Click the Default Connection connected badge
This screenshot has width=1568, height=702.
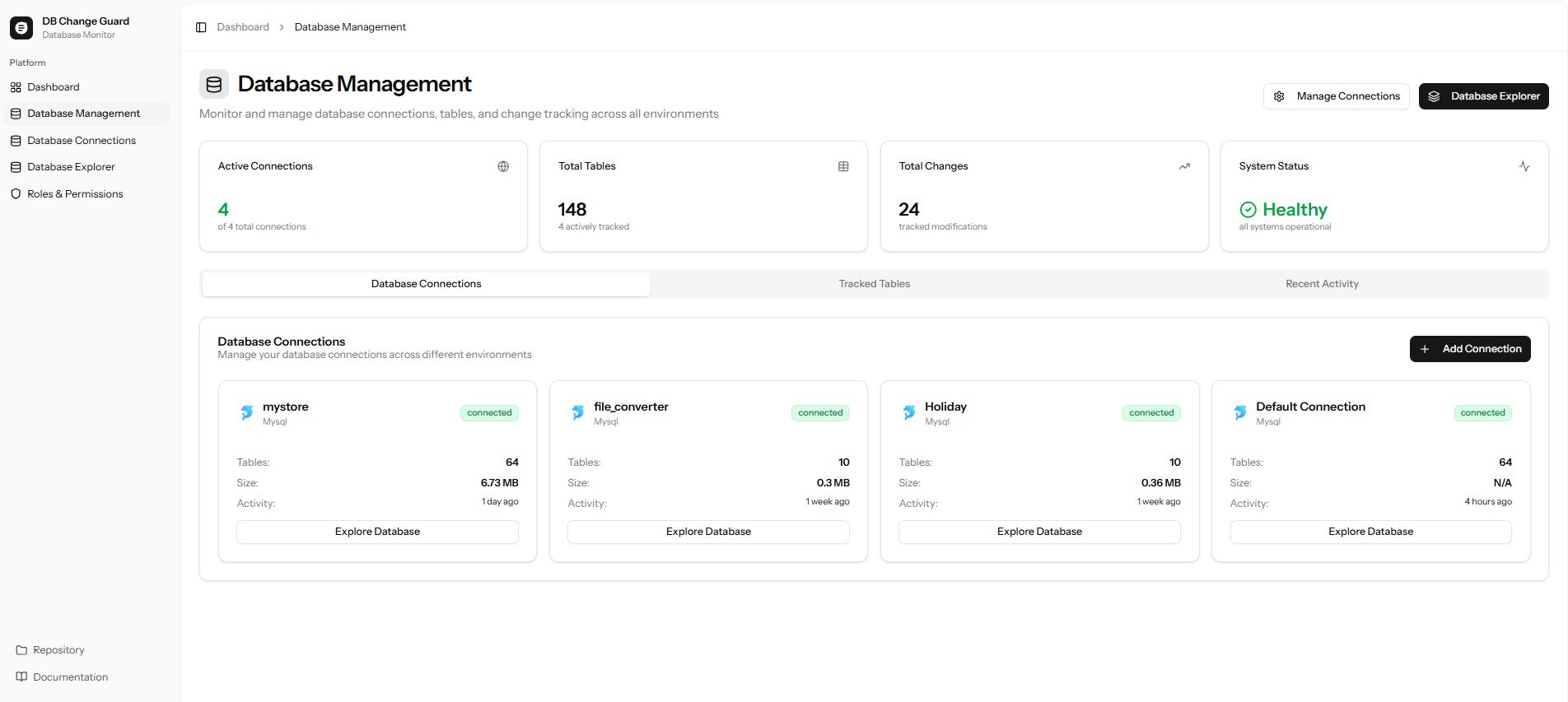point(1482,413)
